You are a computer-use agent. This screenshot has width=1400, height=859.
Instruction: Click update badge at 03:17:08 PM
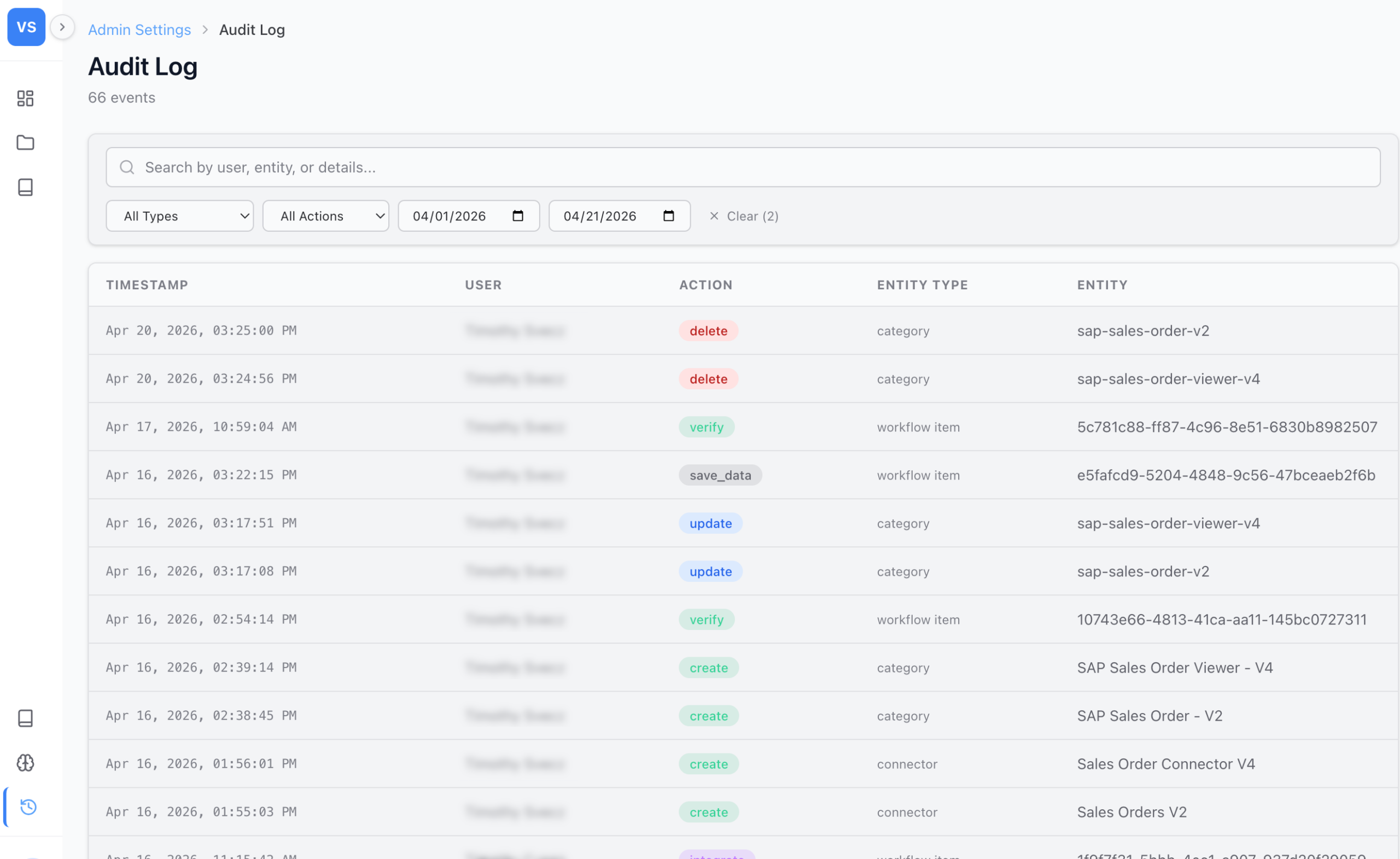710,571
